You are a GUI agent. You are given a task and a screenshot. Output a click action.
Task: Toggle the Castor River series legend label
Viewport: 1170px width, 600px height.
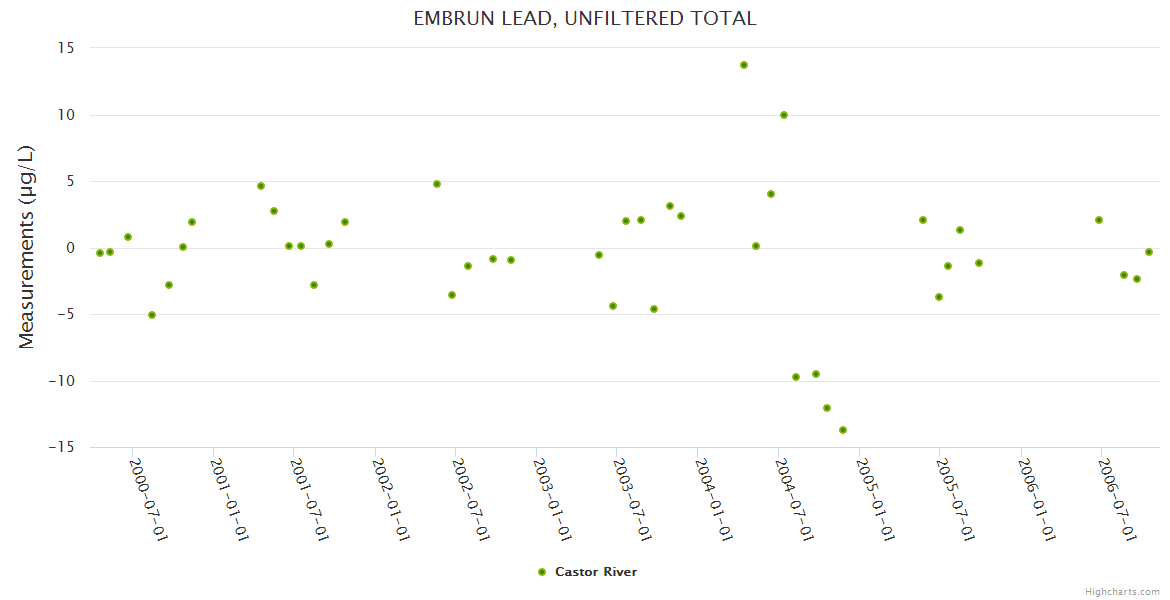(595, 572)
